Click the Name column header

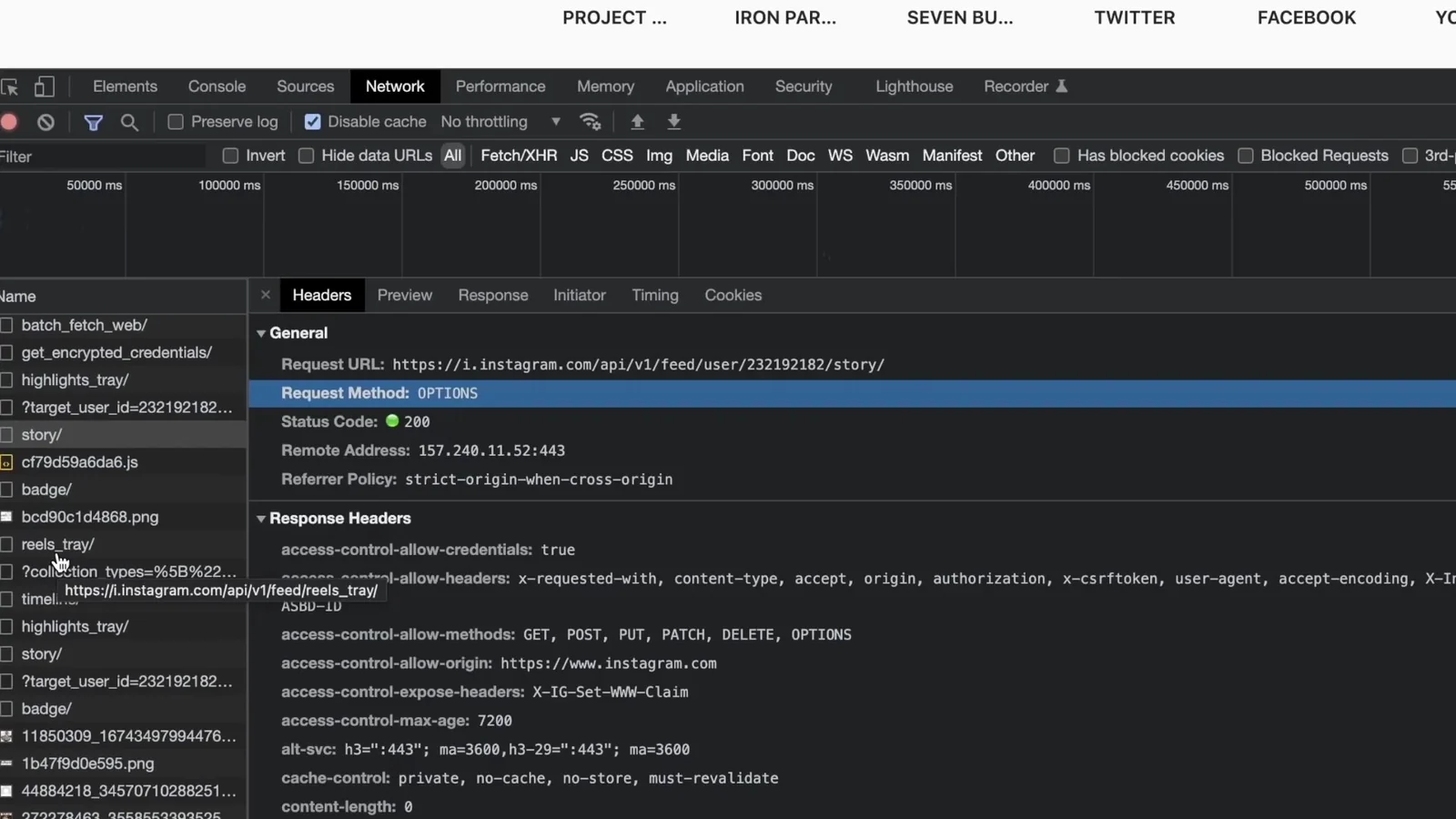click(123, 297)
